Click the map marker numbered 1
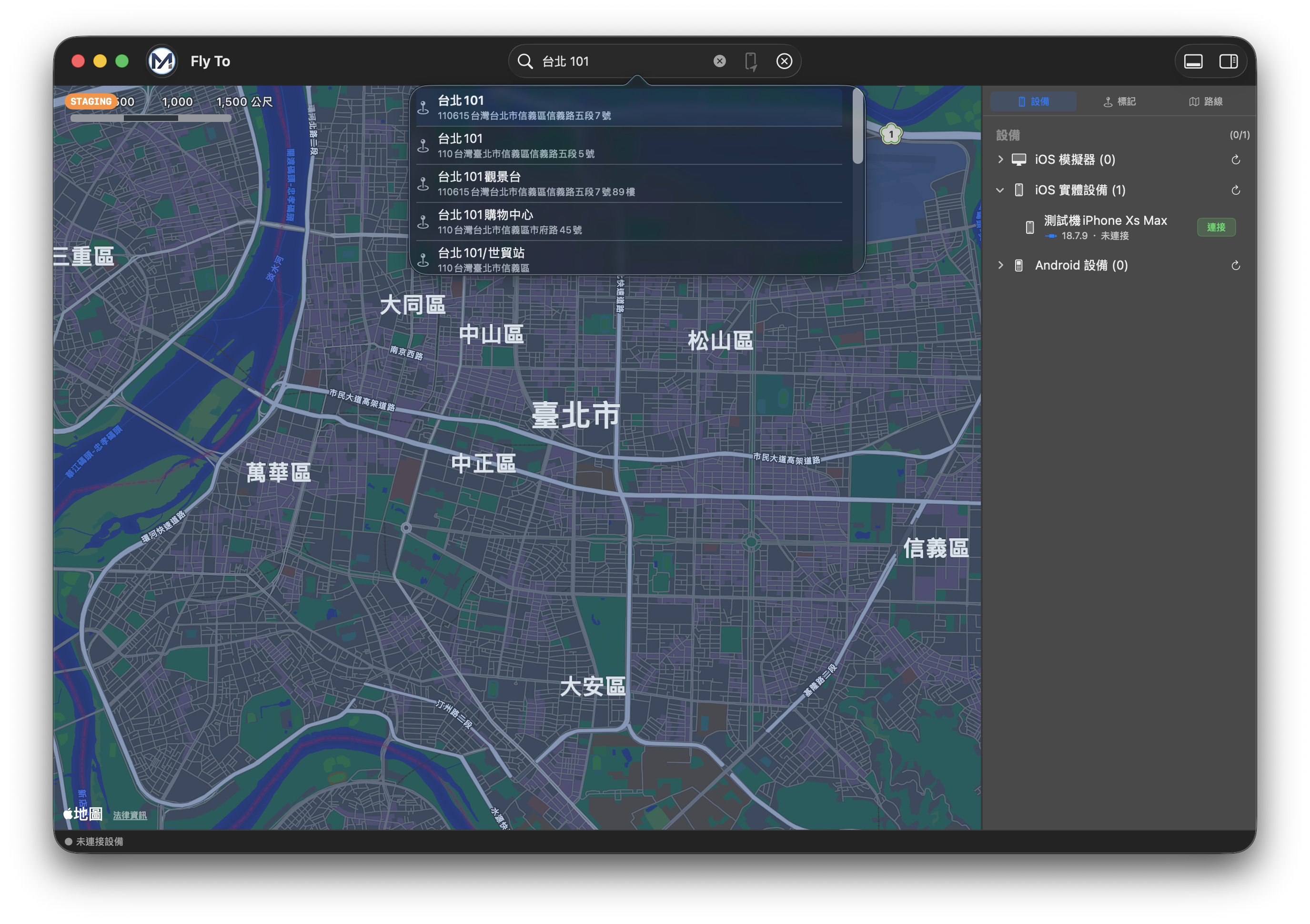Image resolution: width=1310 pixels, height=924 pixels. pyautogui.click(x=891, y=135)
